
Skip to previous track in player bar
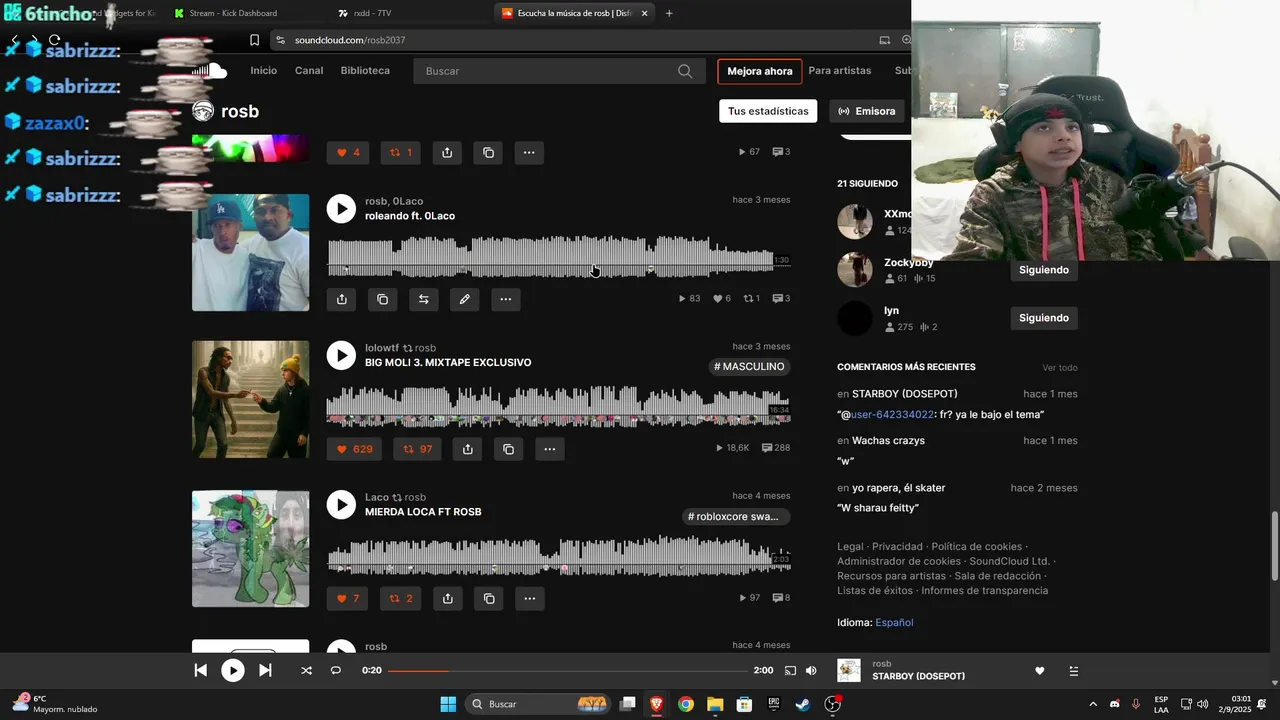coord(200,671)
